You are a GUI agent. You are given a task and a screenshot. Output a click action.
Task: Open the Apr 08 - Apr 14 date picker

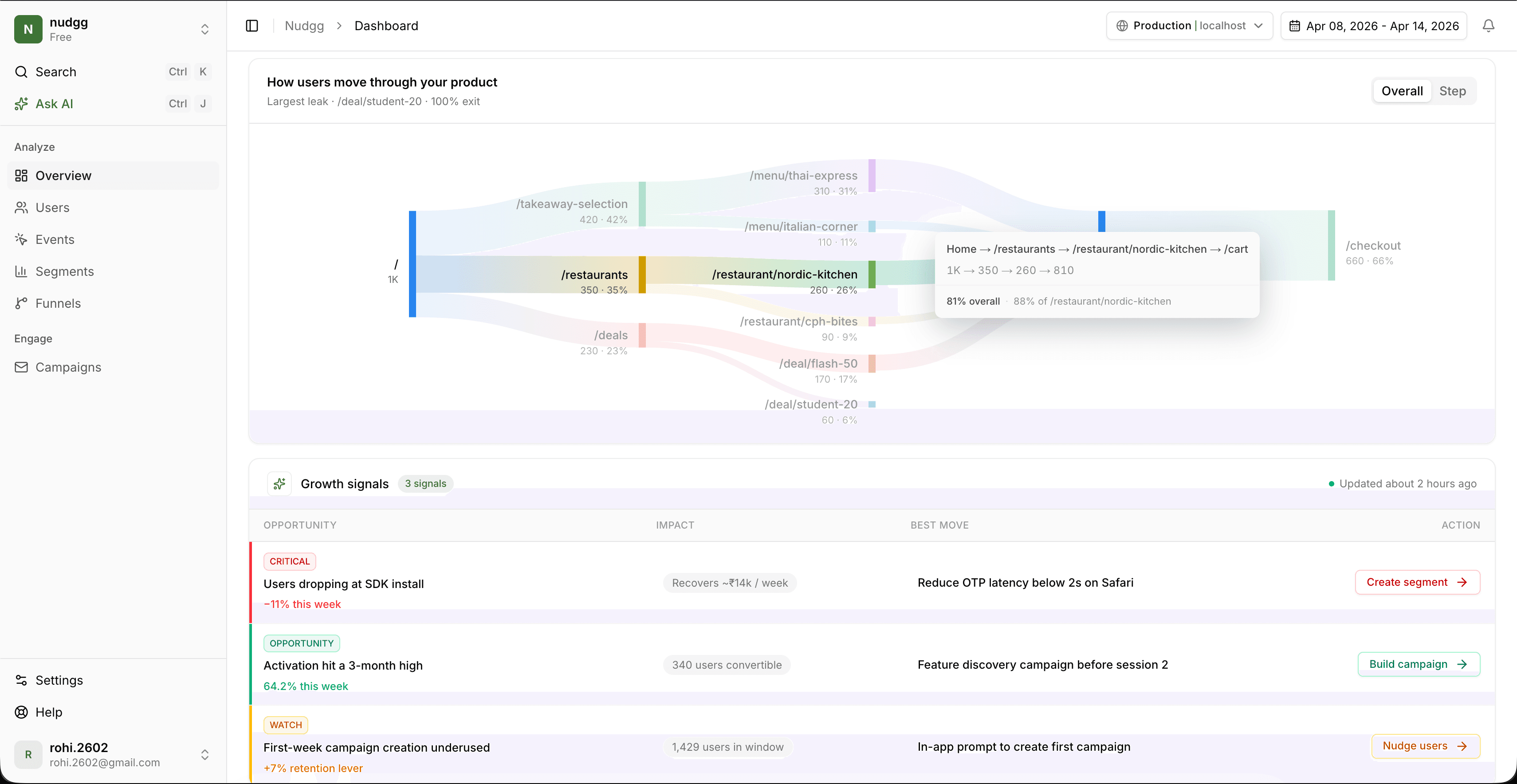[x=1374, y=26]
